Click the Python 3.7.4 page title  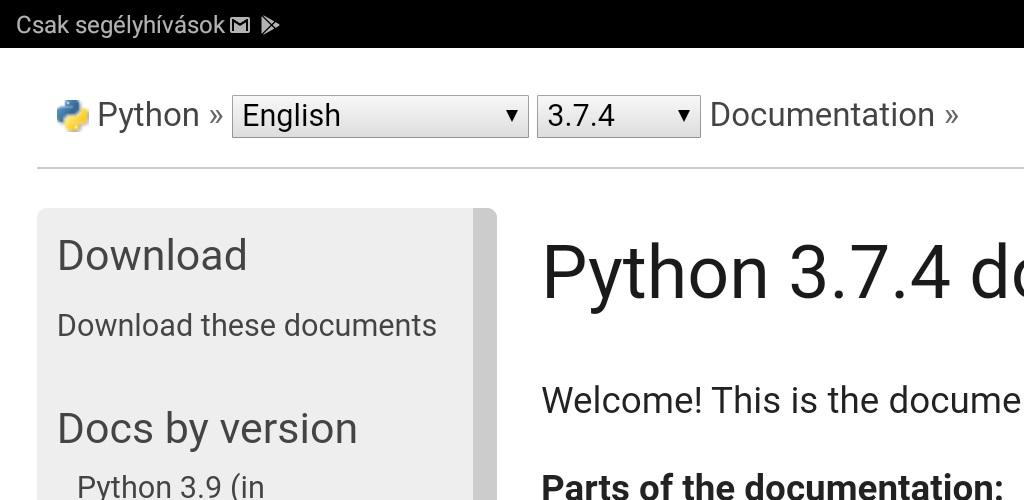pos(782,273)
